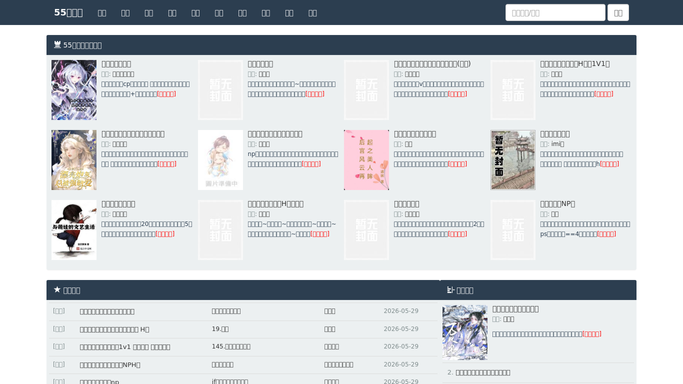
Task: Click the red read-more link in the white-haired girl card
Action: point(166,94)
